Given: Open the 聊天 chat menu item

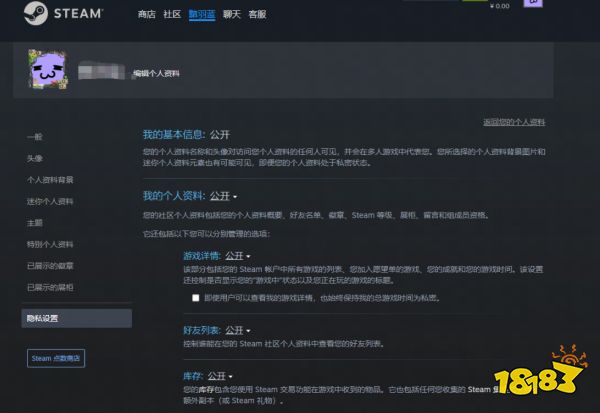Looking at the screenshot, I should tap(232, 15).
